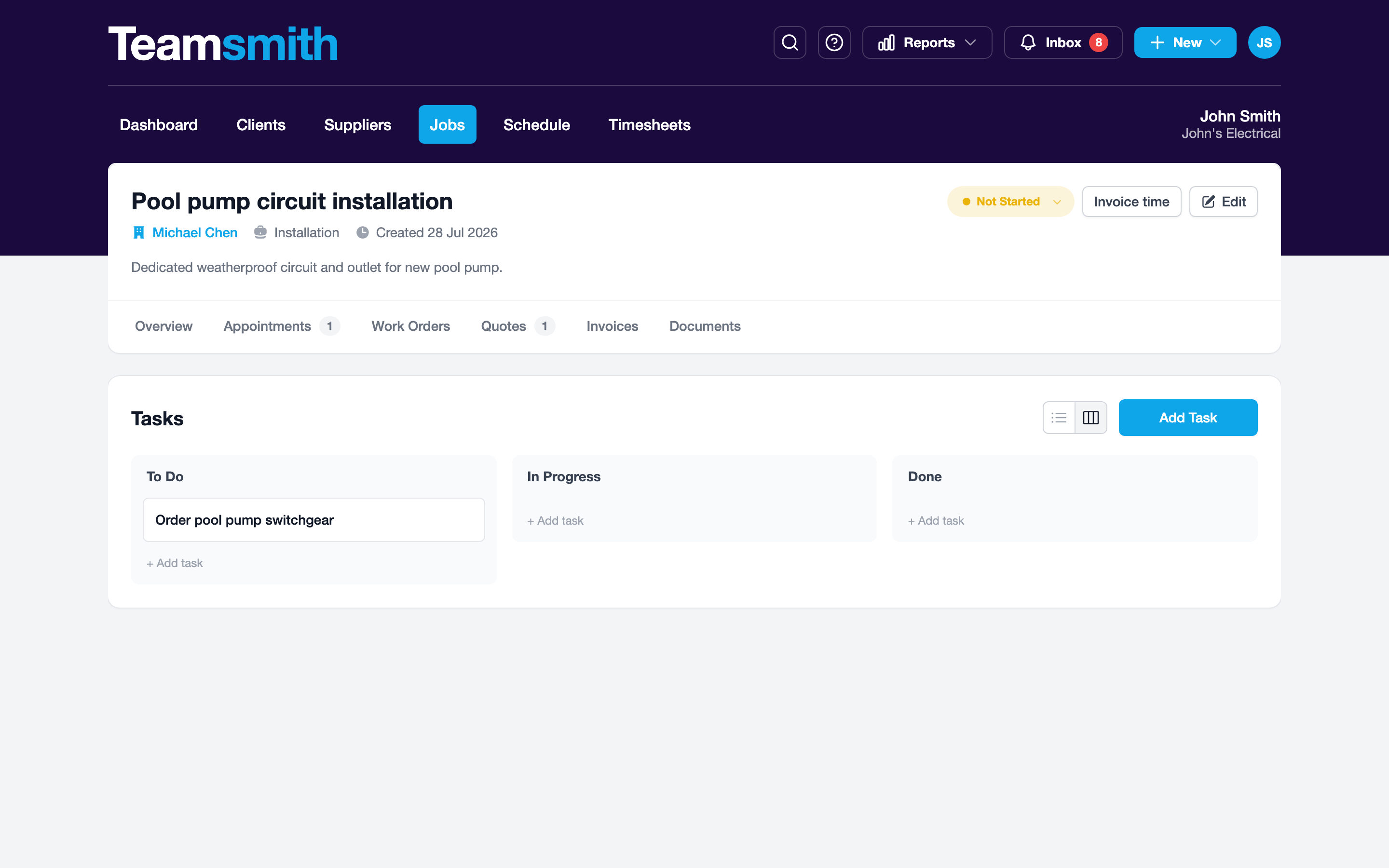Click the In Progress column heading
The height and width of the screenshot is (868, 1389).
564,476
